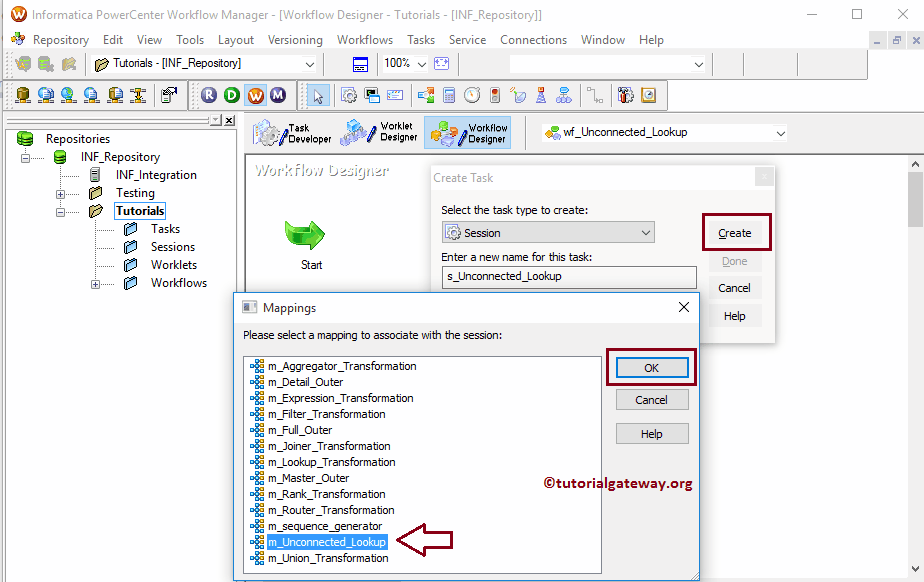Image resolution: width=924 pixels, height=582 pixels.
Task: Select INF_Integration in the repository tree
Action: coord(156,175)
